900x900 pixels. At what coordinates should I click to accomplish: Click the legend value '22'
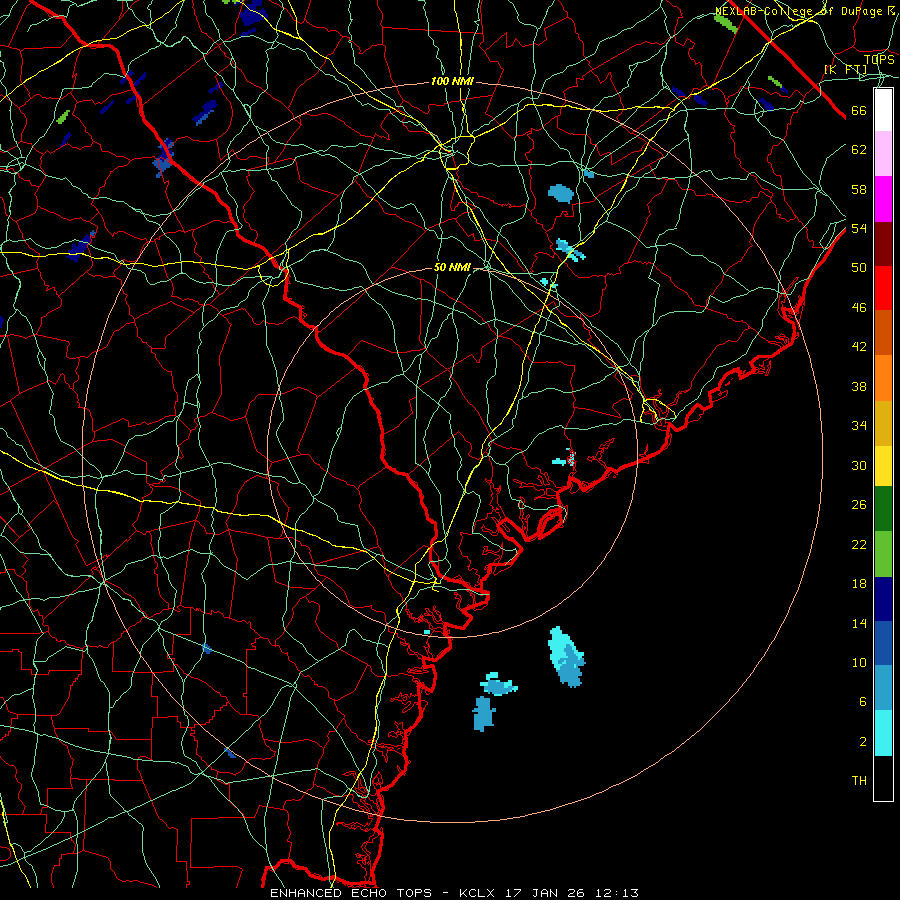point(859,544)
